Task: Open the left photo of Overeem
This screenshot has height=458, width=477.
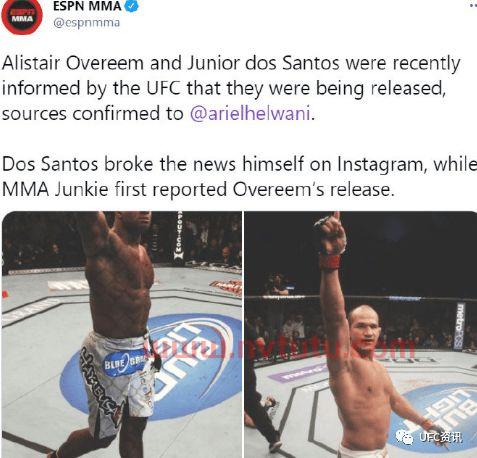Action: coord(122,335)
